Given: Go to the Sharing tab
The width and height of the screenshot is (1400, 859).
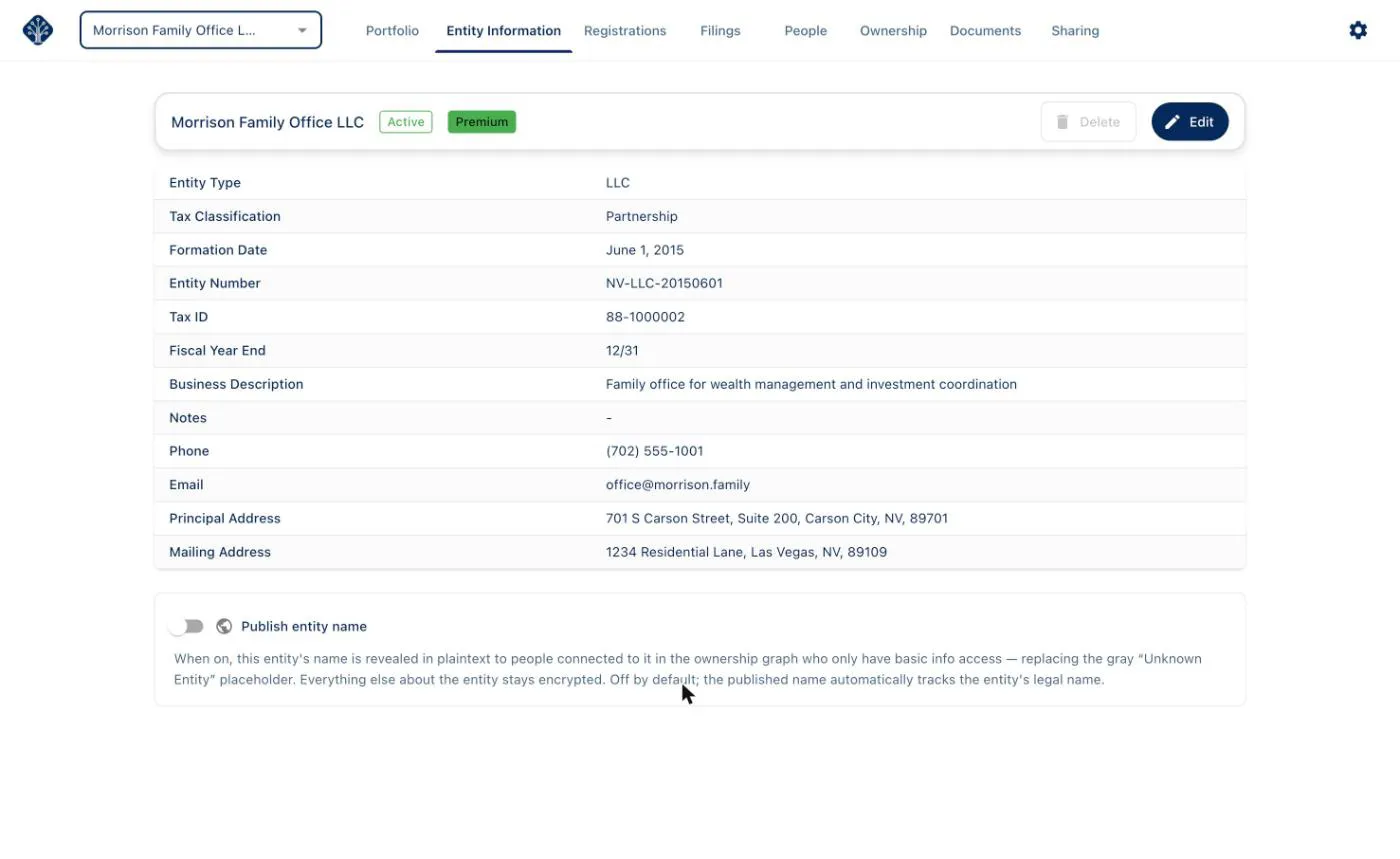Looking at the screenshot, I should (x=1075, y=31).
